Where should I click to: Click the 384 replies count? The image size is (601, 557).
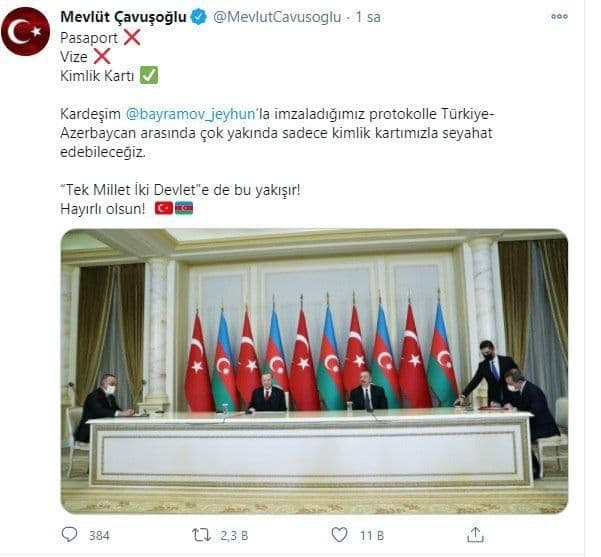pos(99,535)
